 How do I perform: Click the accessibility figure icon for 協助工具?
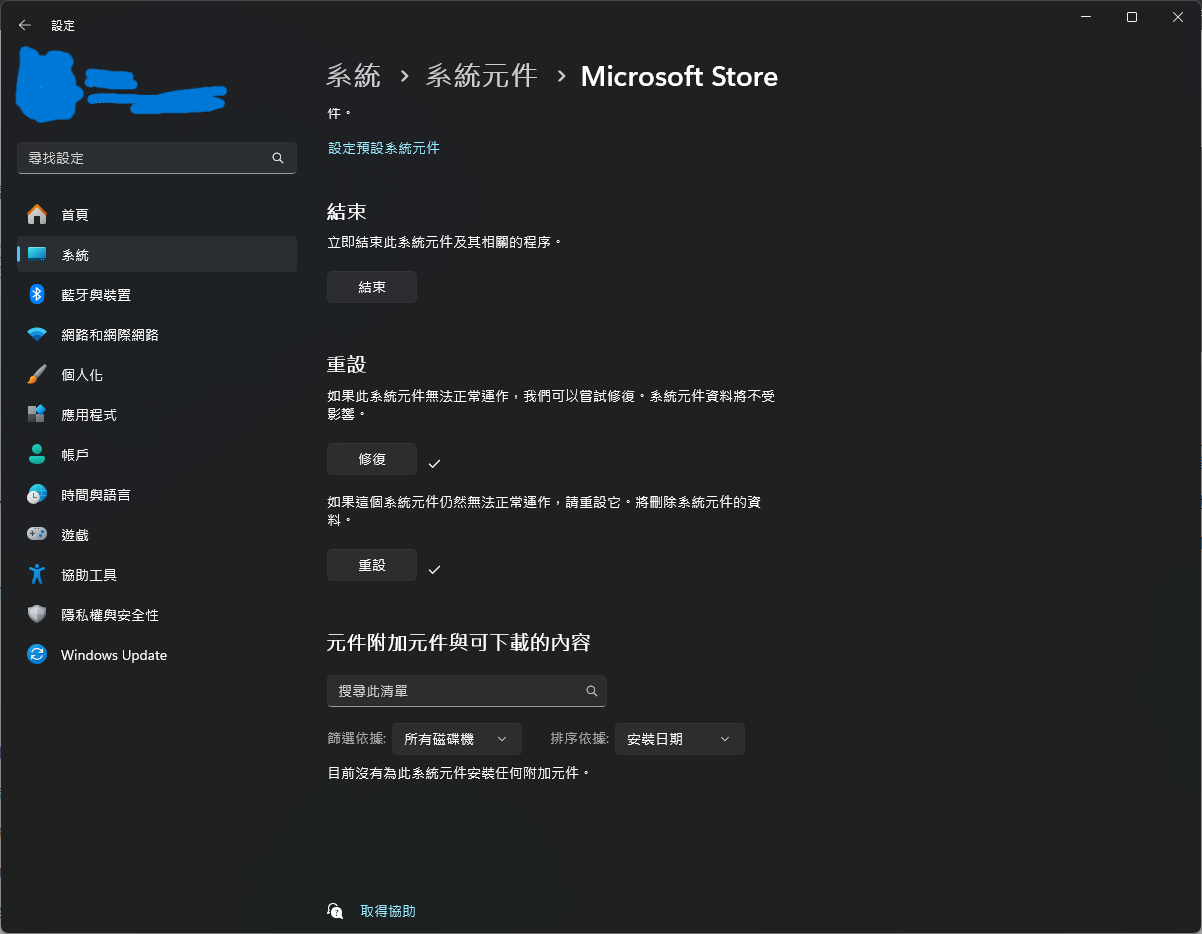tap(37, 574)
